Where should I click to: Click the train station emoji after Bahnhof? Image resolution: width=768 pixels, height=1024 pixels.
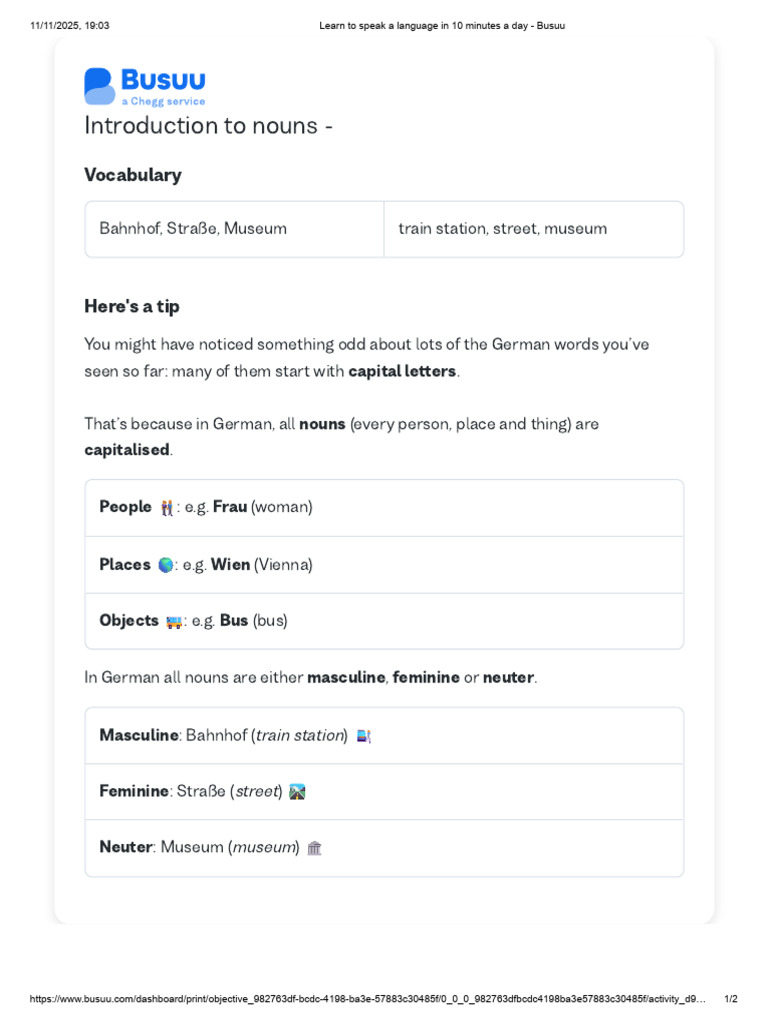pos(363,736)
